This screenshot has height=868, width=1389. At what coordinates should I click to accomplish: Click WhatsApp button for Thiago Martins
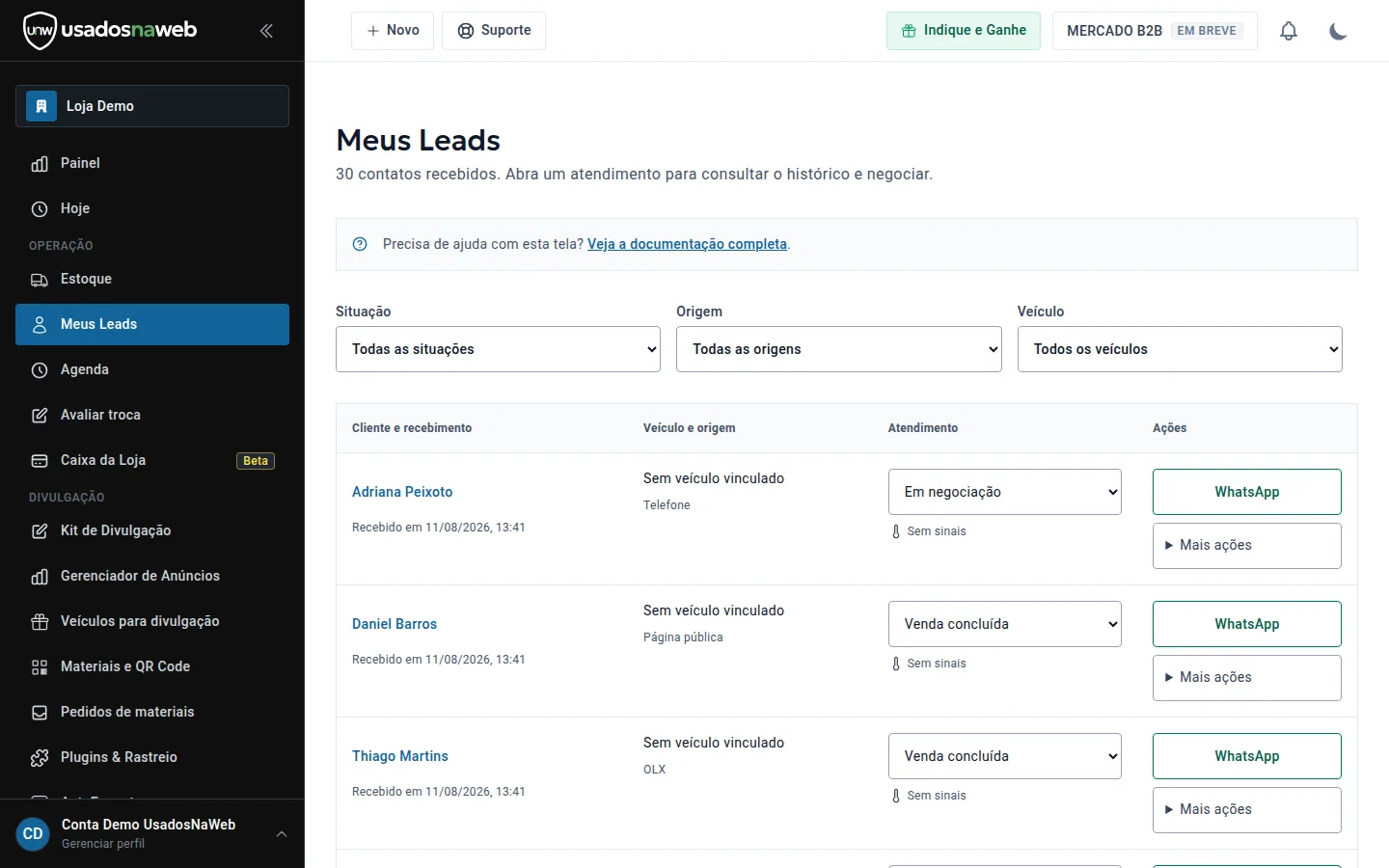coord(1247,756)
